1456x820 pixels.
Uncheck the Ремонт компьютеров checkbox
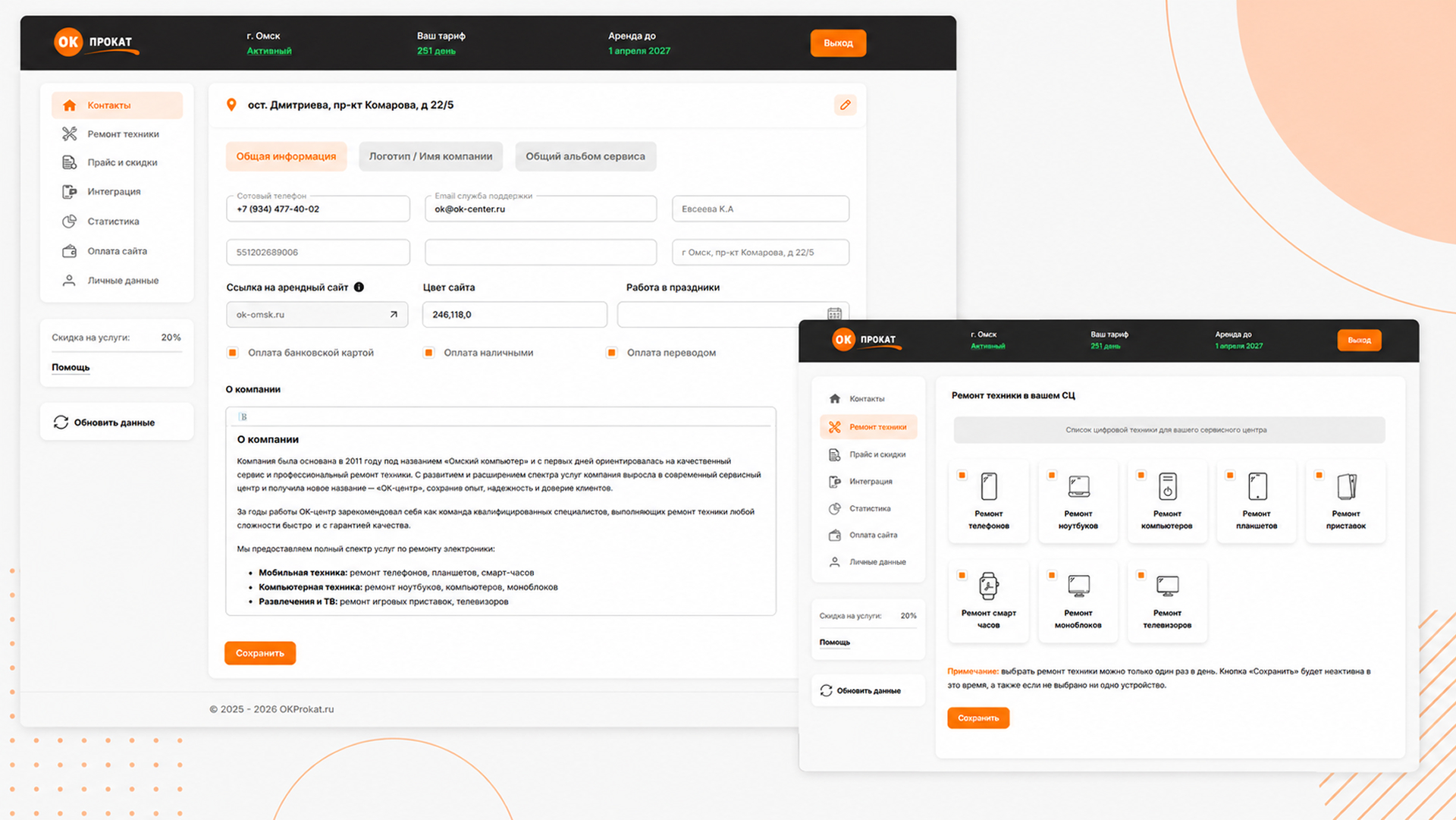point(1141,476)
